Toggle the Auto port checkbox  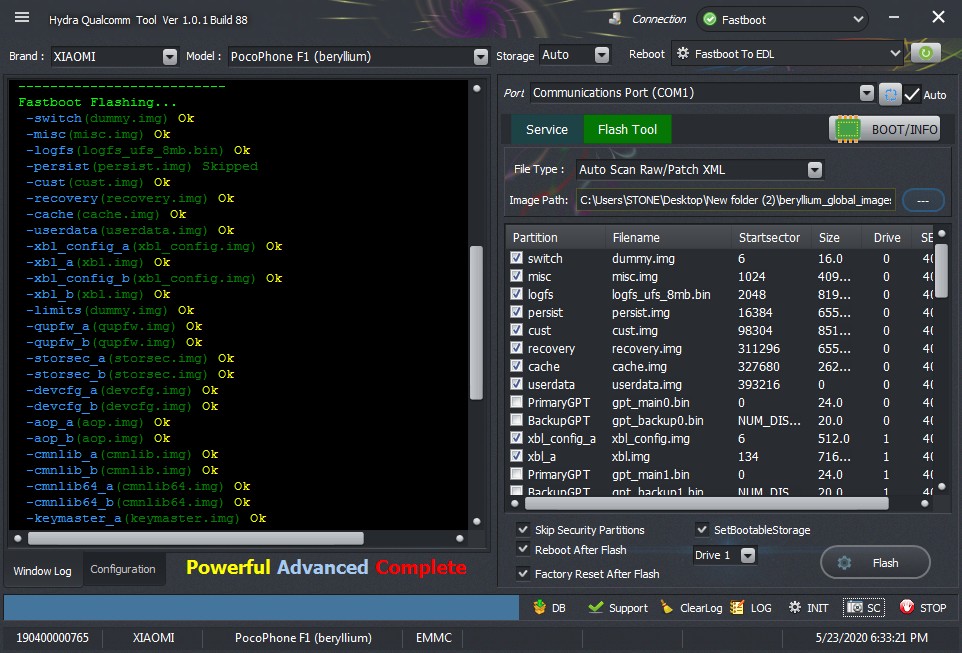click(912, 94)
